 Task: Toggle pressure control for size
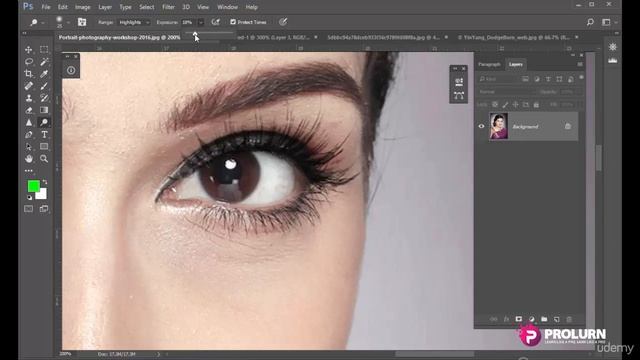coord(283,22)
